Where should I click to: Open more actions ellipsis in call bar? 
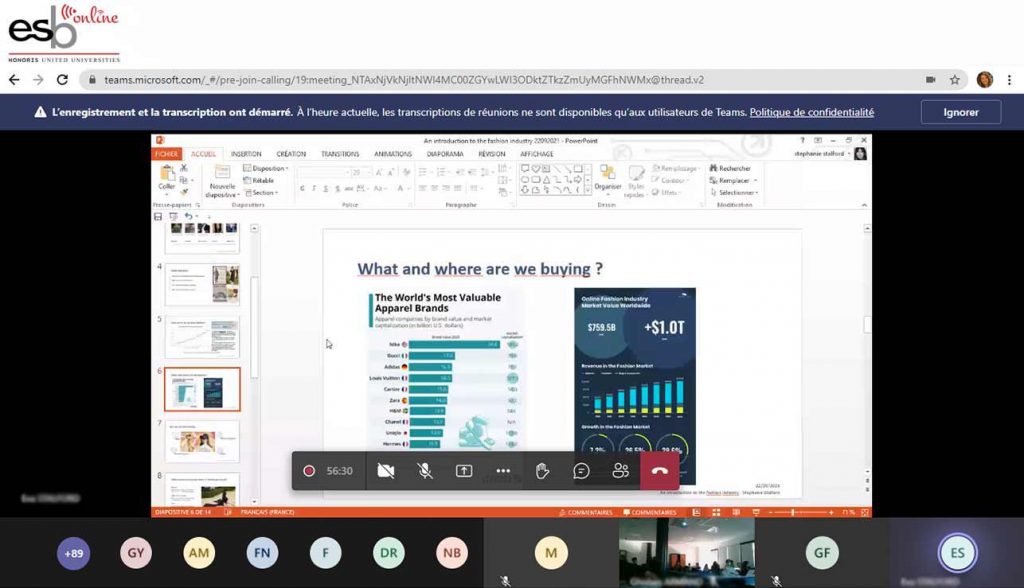coord(503,470)
